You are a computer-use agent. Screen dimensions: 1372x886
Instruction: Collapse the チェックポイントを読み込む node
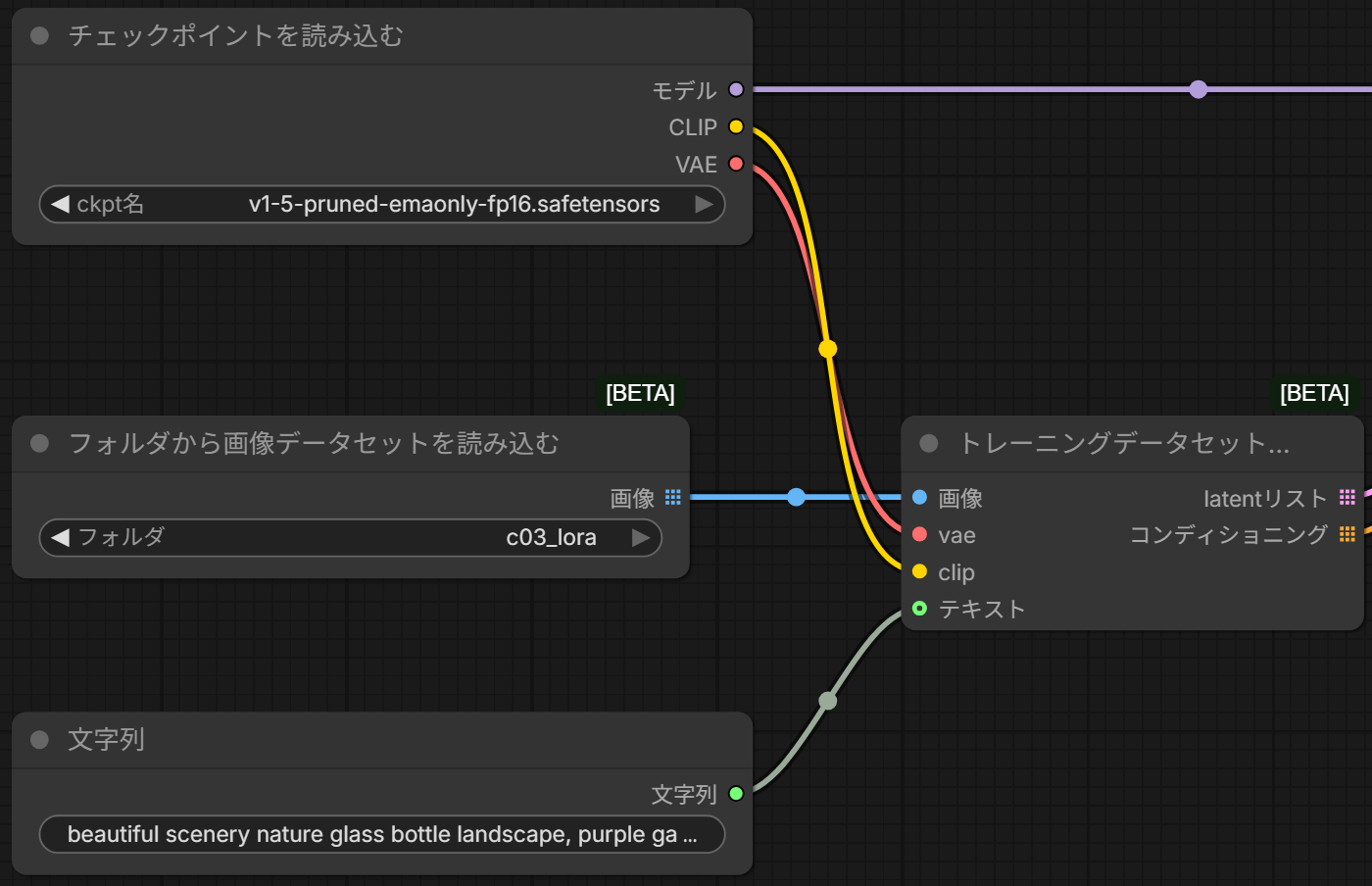point(40,36)
